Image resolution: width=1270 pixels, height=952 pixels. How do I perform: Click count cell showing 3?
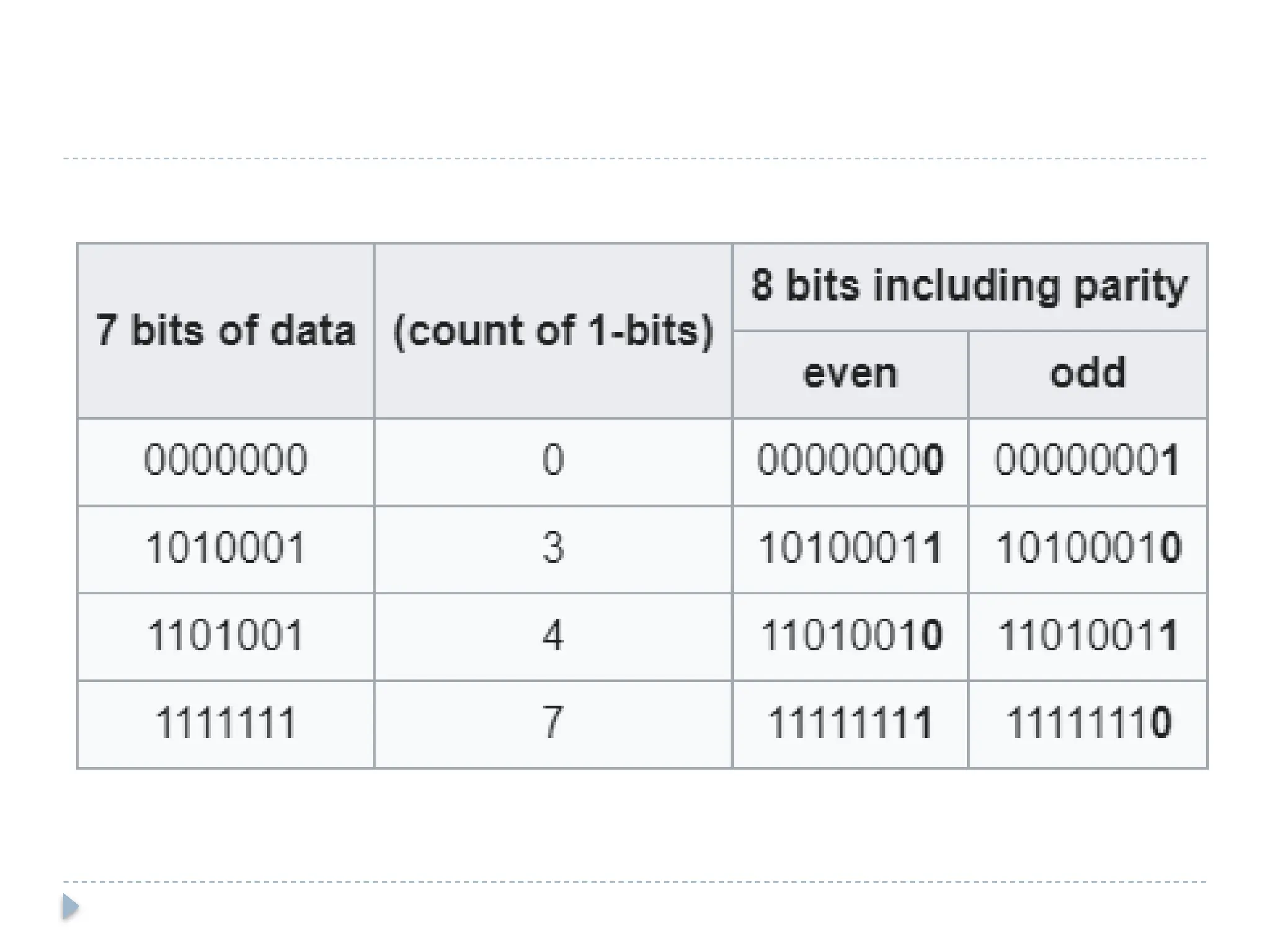pyautogui.click(x=553, y=549)
